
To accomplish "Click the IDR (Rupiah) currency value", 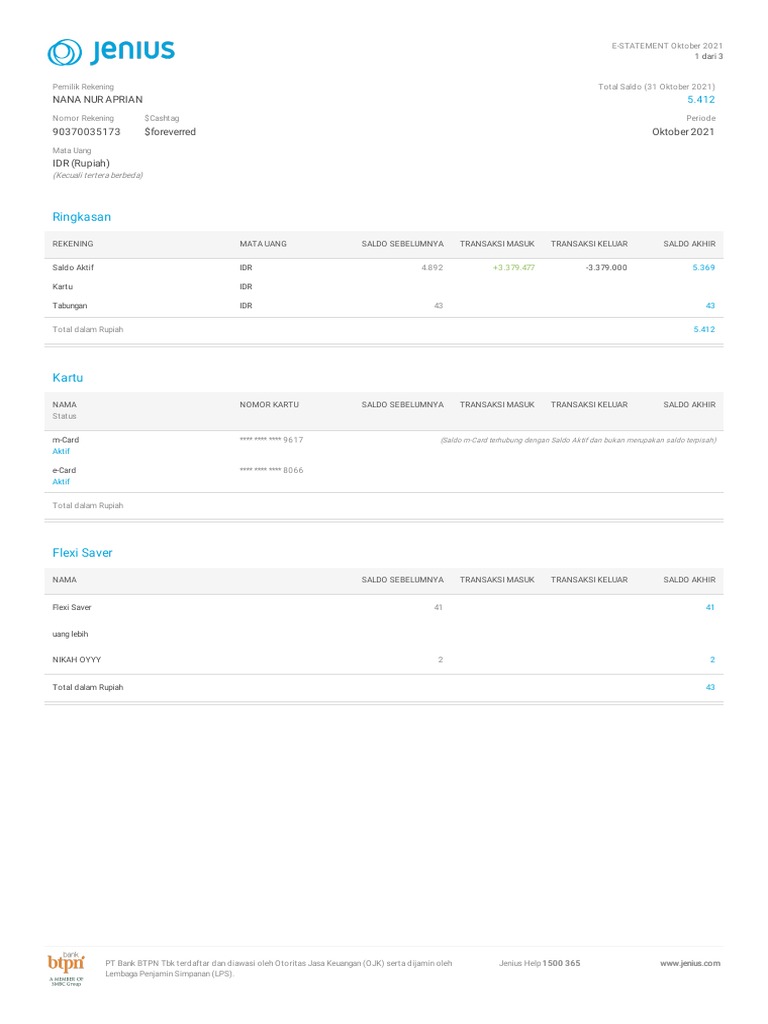I will (81, 163).
